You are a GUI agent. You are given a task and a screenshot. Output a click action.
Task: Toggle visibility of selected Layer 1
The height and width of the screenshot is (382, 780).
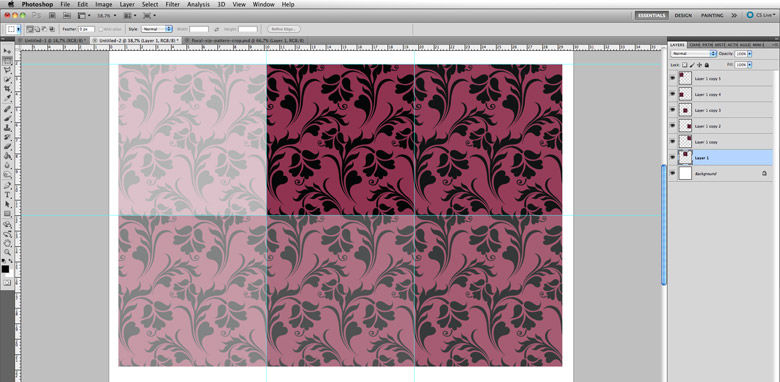tap(673, 158)
